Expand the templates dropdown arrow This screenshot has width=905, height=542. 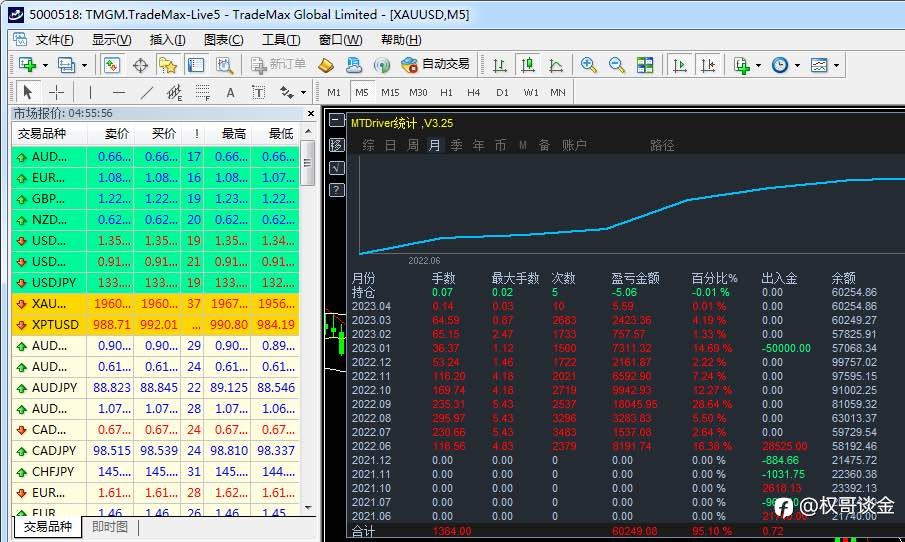[x=836, y=65]
